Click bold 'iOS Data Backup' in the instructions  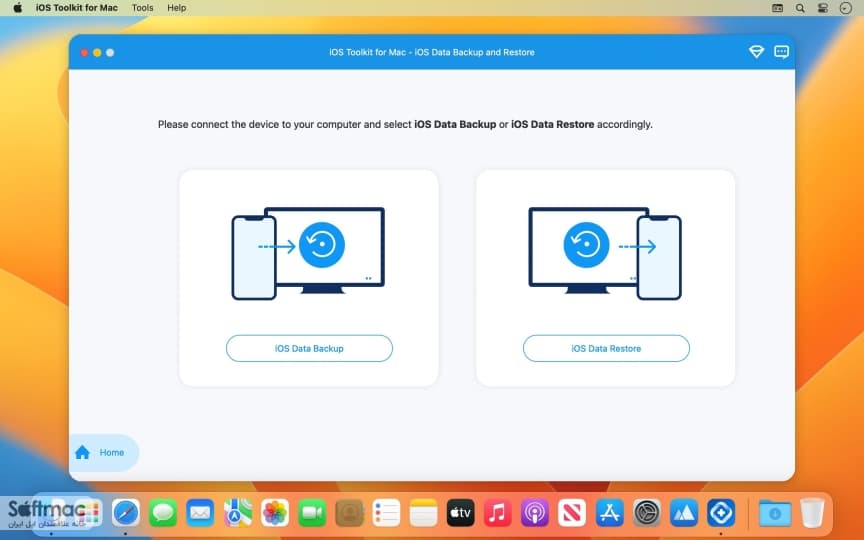pyautogui.click(x=455, y=125)
